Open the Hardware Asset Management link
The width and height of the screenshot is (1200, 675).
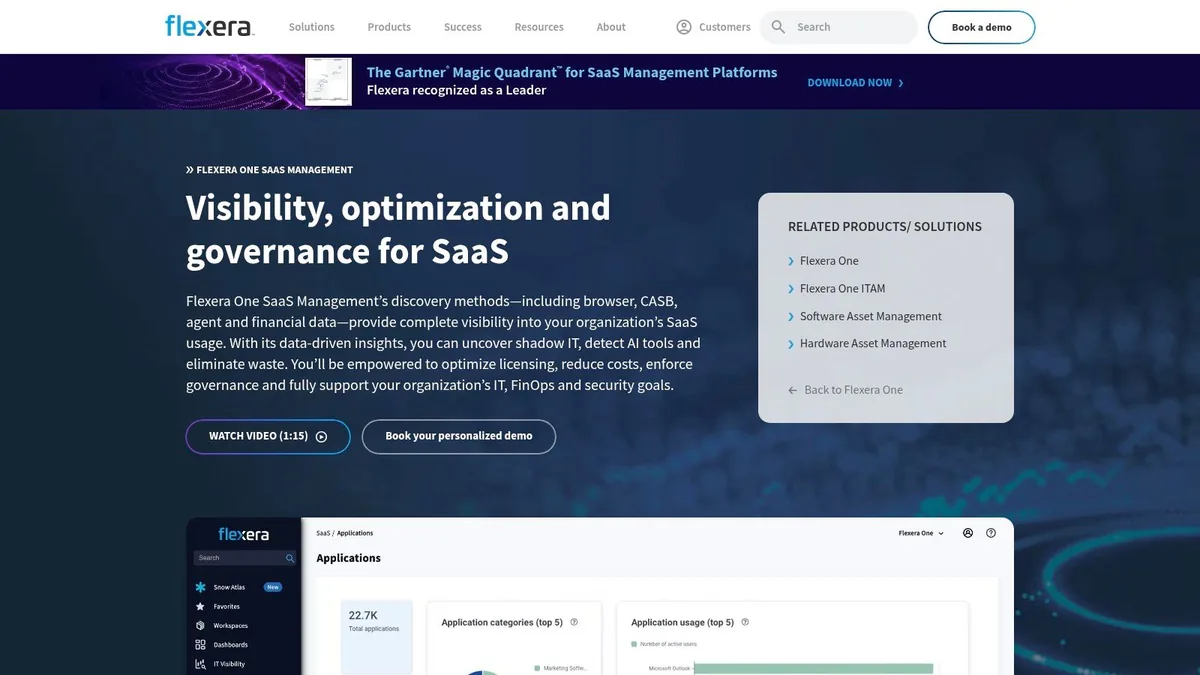pyautogui.click(x=873, y=344)
